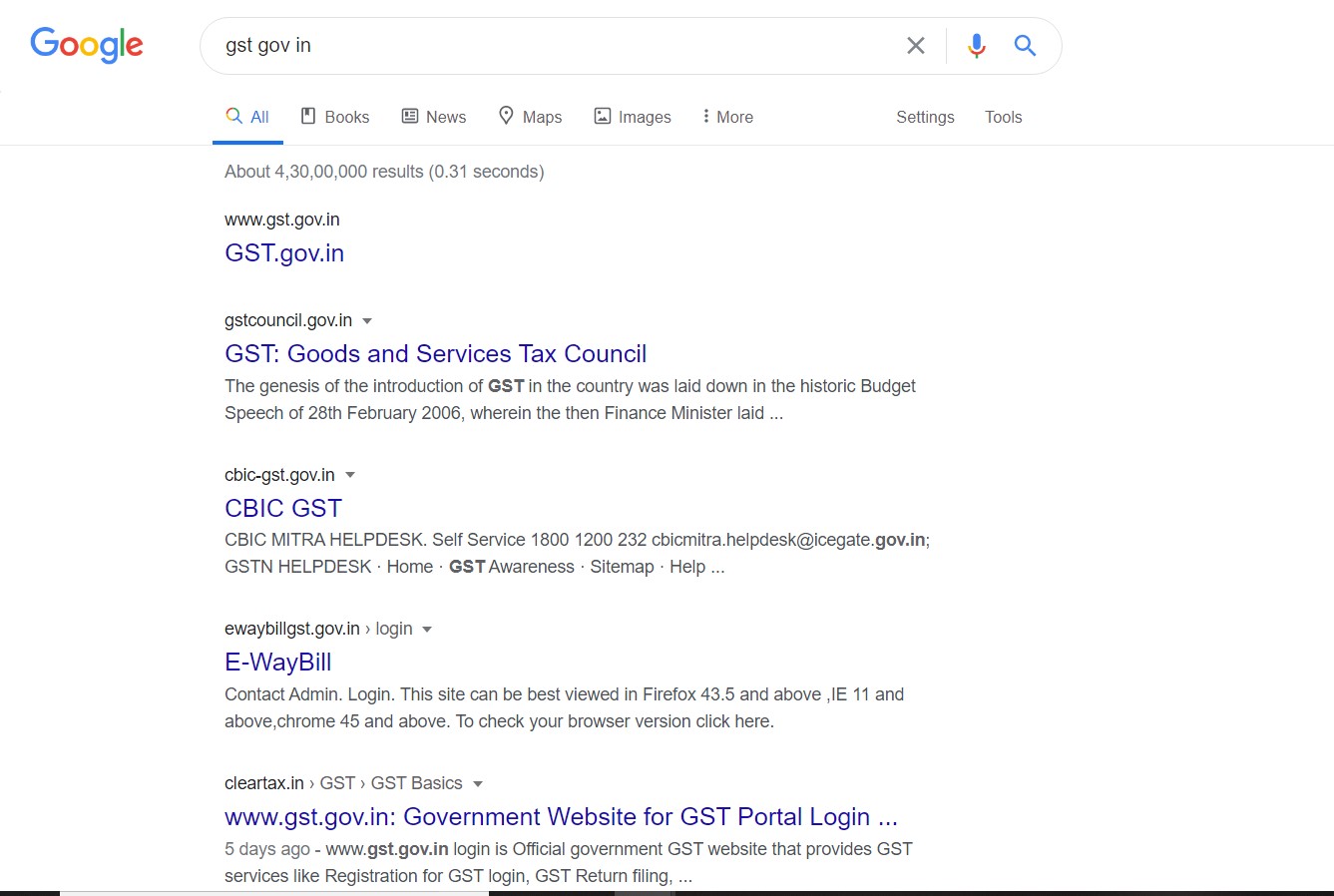Switch to the Books tab
The image size is (1334, 896).
335,117
